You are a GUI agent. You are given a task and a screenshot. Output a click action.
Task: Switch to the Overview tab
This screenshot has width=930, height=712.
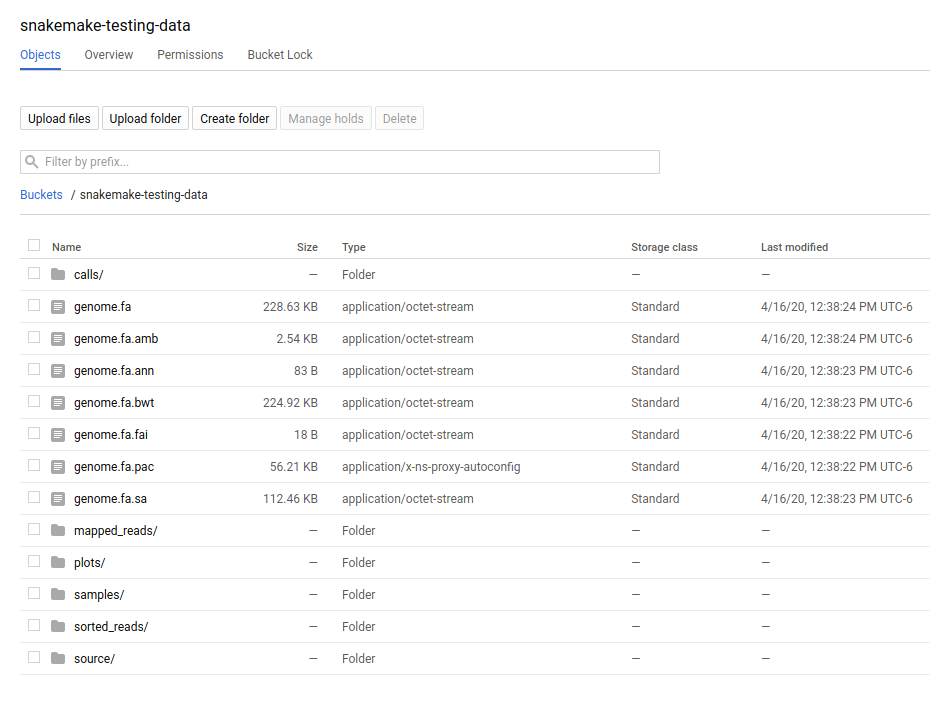(108, 55)
